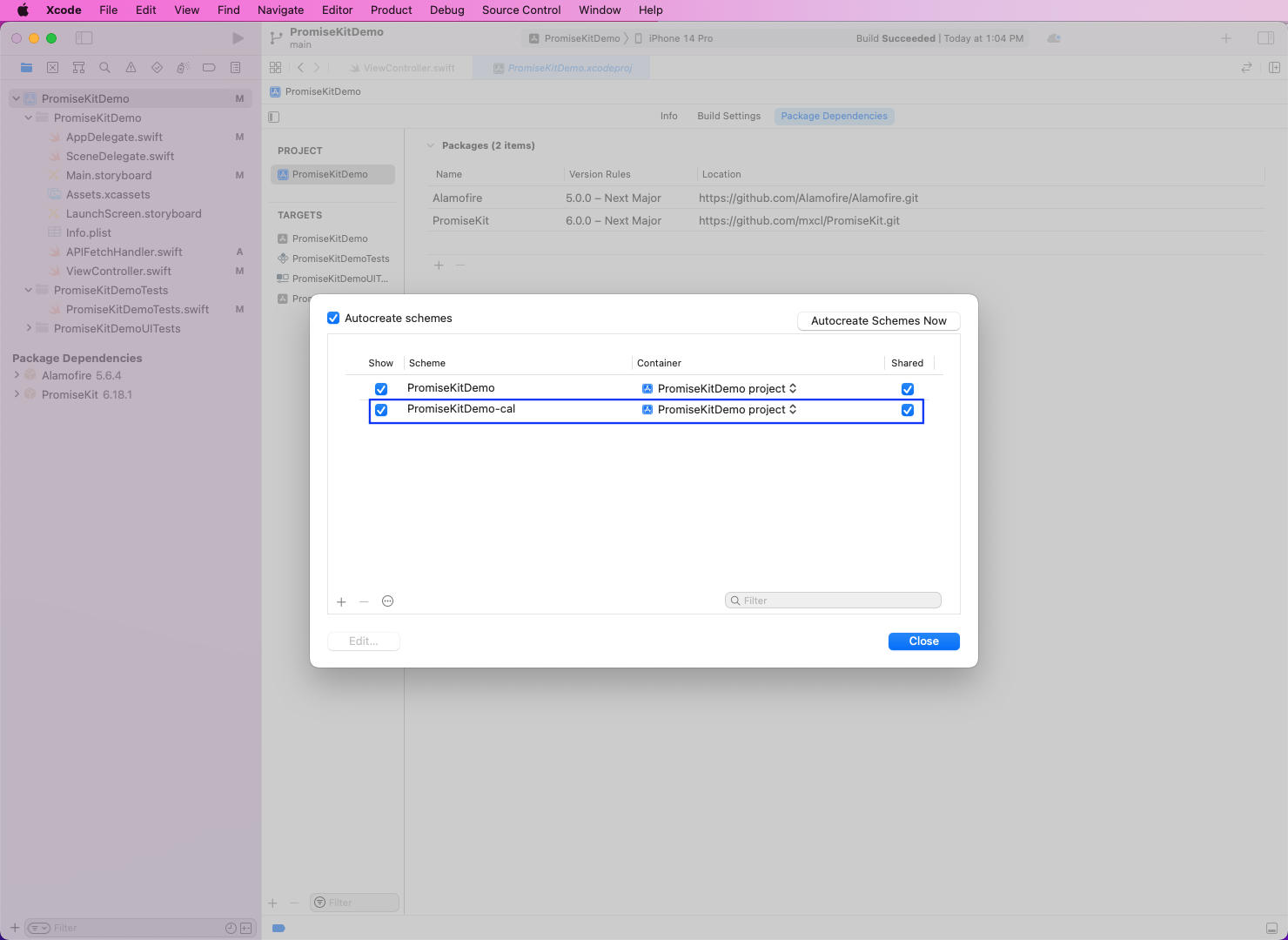Toggle Show checkbox for PromiseKitDemo scheme
1288x940 pixels.
pos(381,389)
